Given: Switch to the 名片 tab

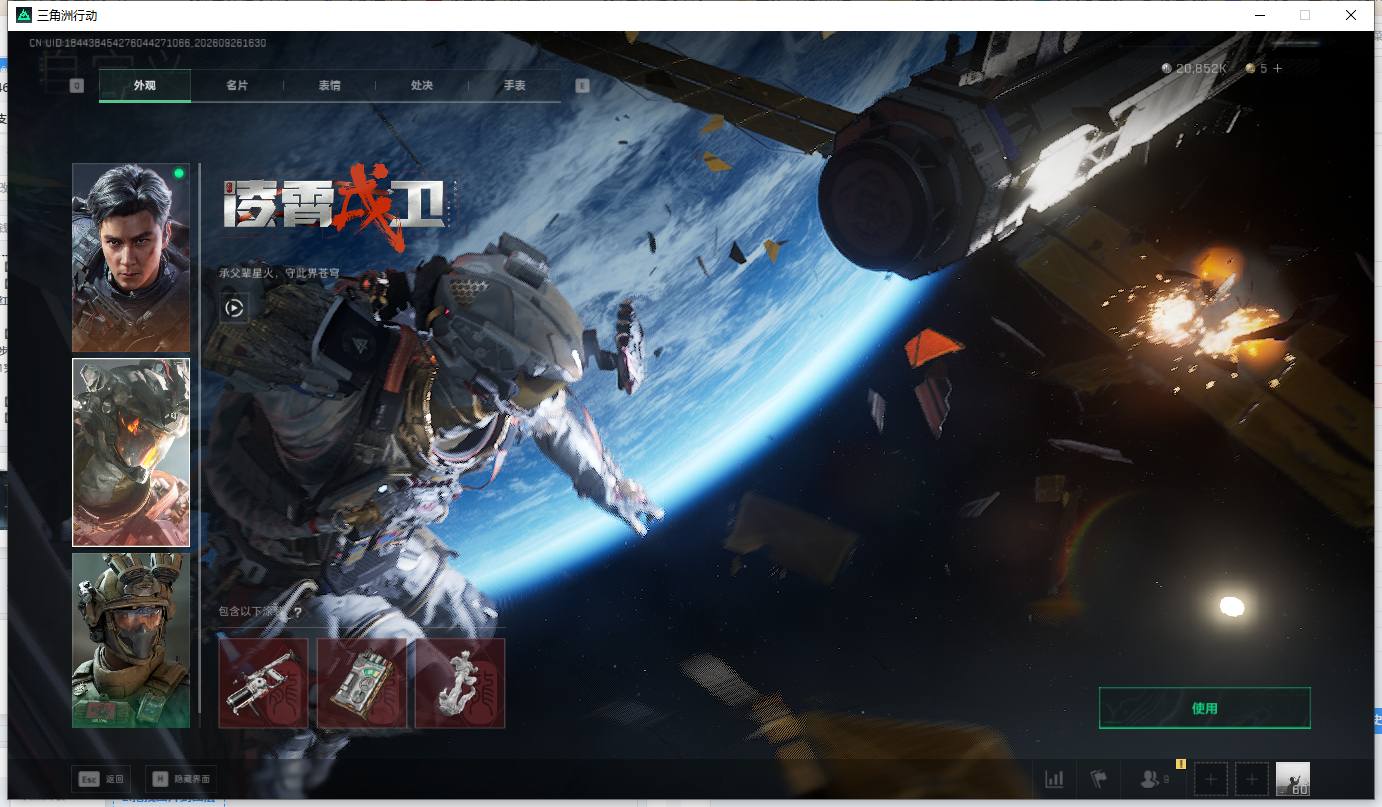Looking at the screenshot, I should tap(237, 86).
